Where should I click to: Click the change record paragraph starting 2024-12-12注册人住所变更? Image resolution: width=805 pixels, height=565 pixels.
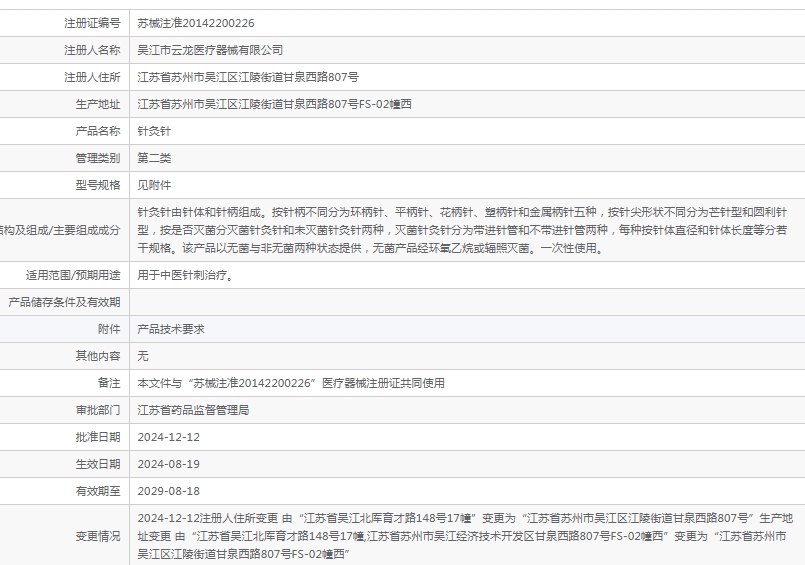pos(465,536)
